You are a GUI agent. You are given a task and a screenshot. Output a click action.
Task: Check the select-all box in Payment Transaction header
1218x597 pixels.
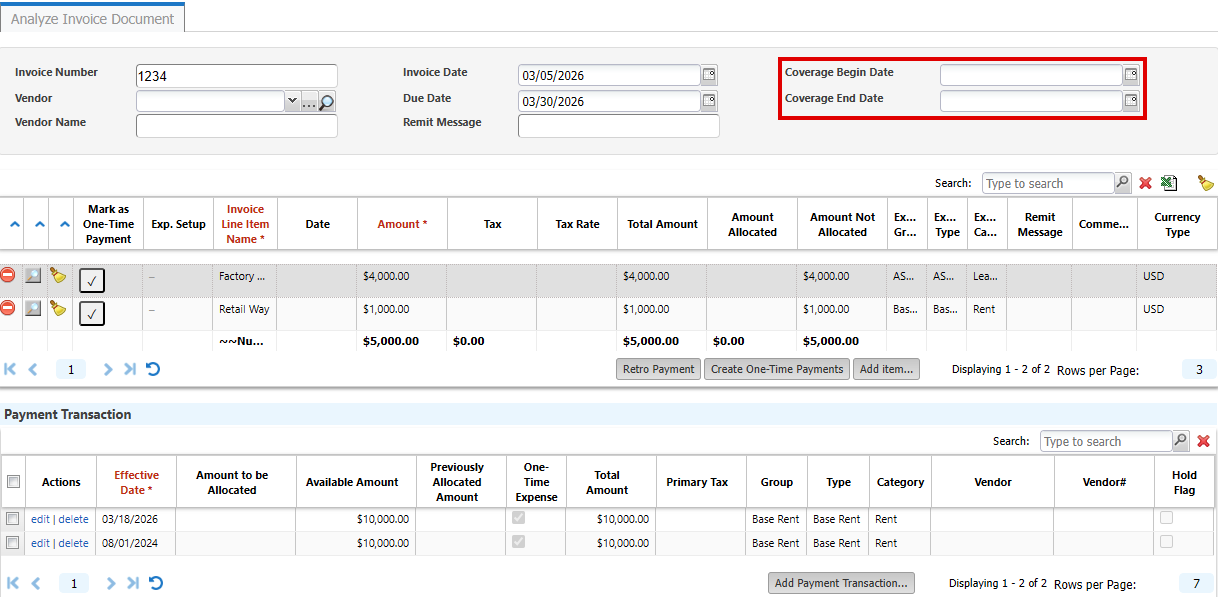pyautogui.click(x=13, y=482)
